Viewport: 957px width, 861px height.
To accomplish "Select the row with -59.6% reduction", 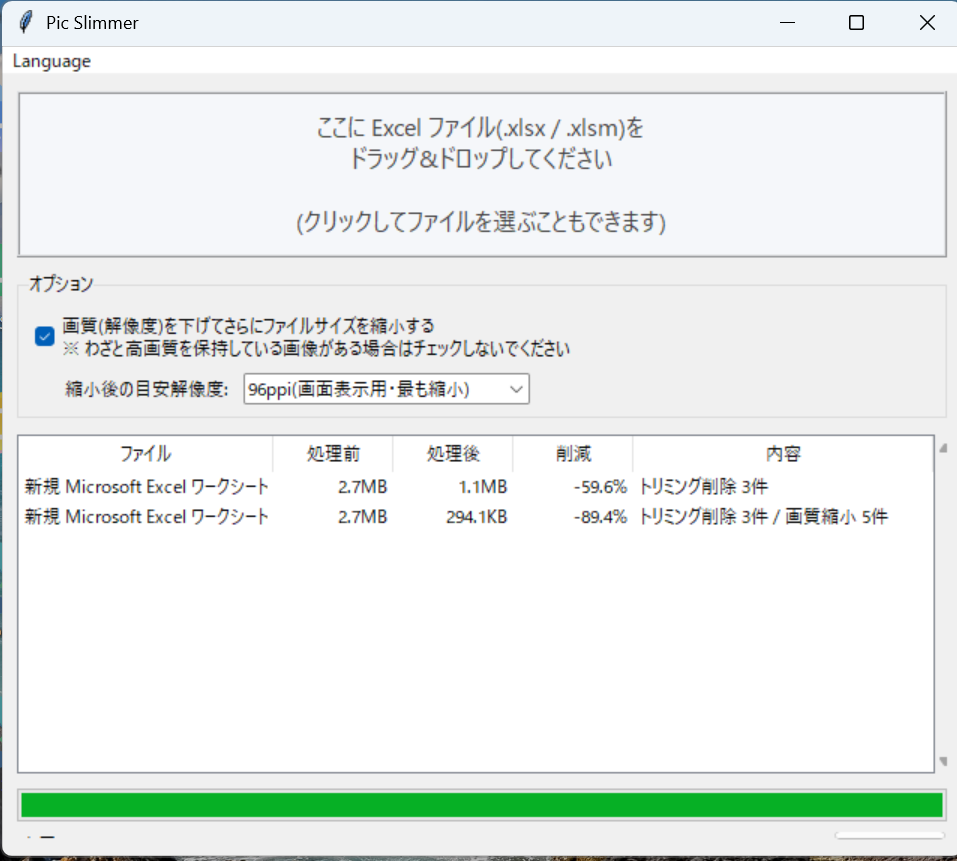I will tap(476, 486).
